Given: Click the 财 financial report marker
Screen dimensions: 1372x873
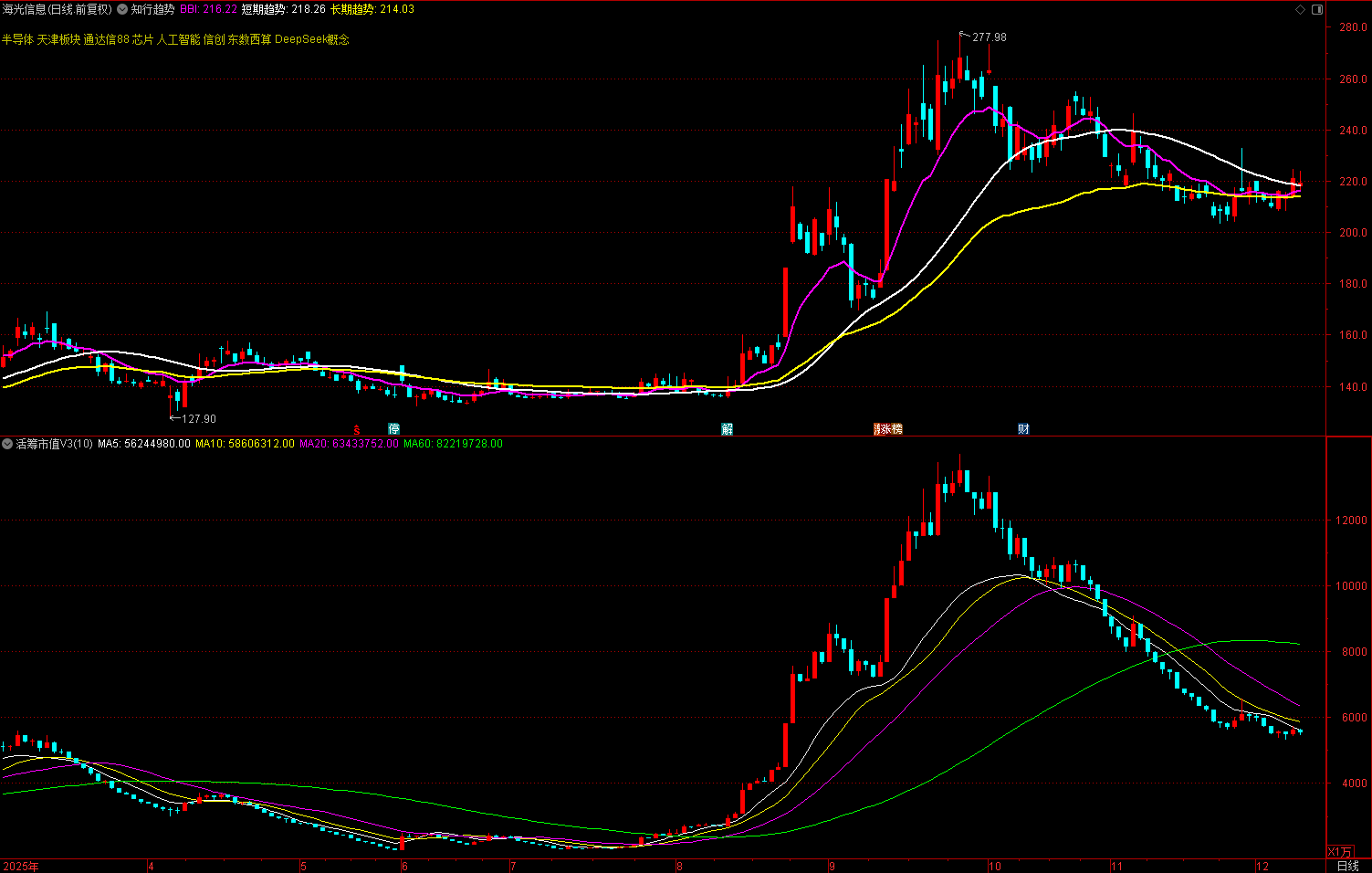Looking at the screenshot, I should (x=1023, y=429).
